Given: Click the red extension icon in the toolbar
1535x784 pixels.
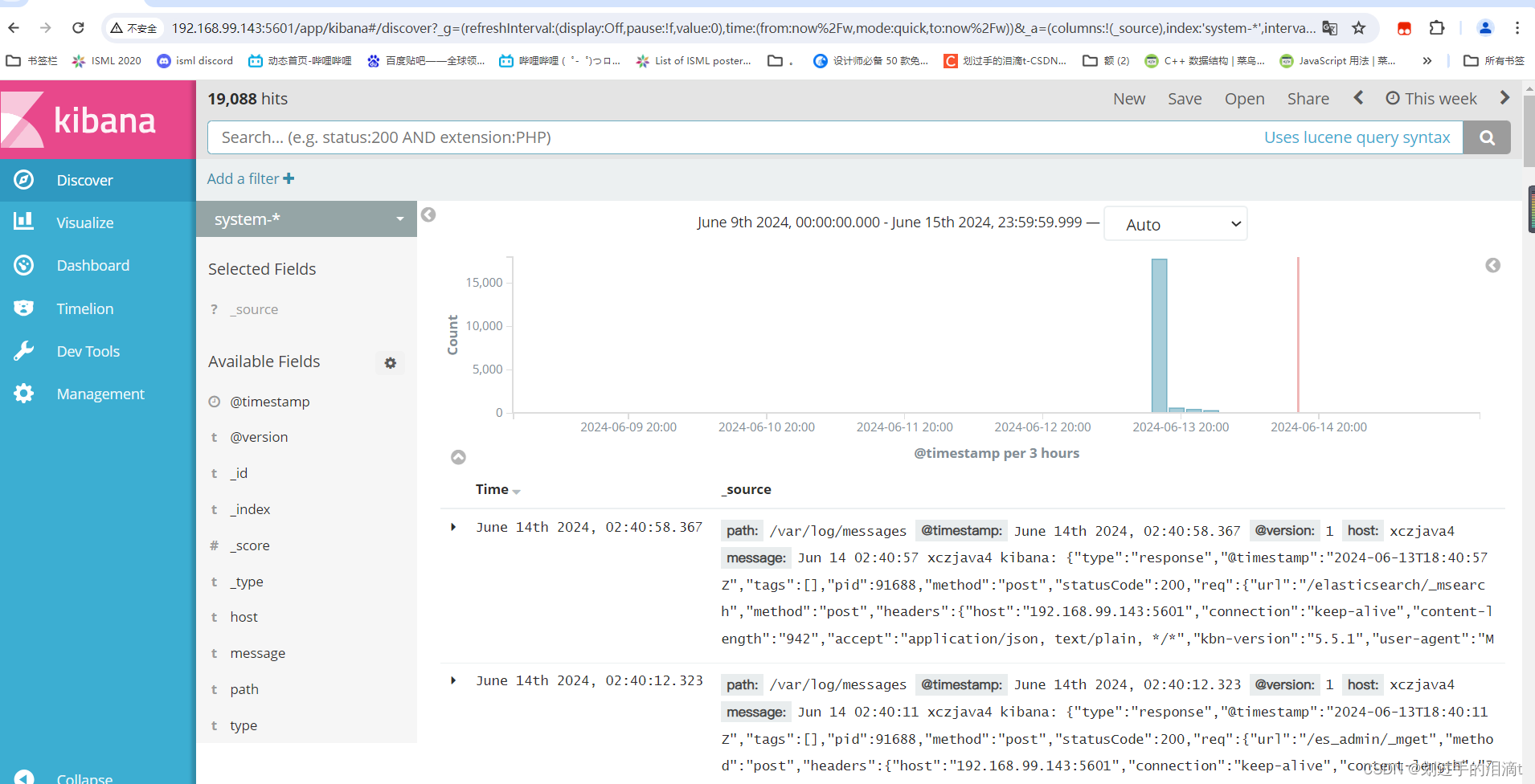Looking at the screenshot, I should point(1404,28).
